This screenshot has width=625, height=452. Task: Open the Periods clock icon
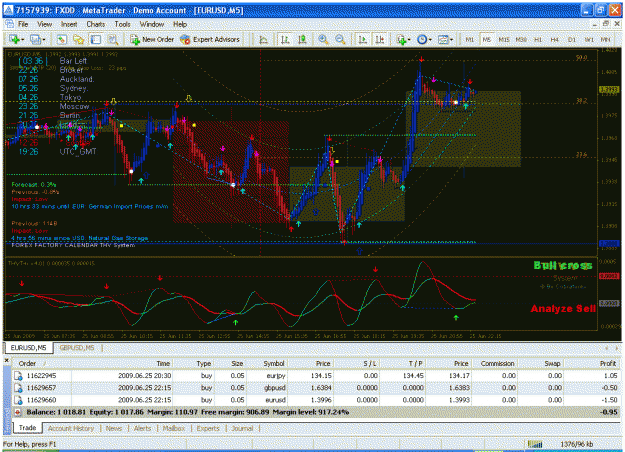coord(422,39)
